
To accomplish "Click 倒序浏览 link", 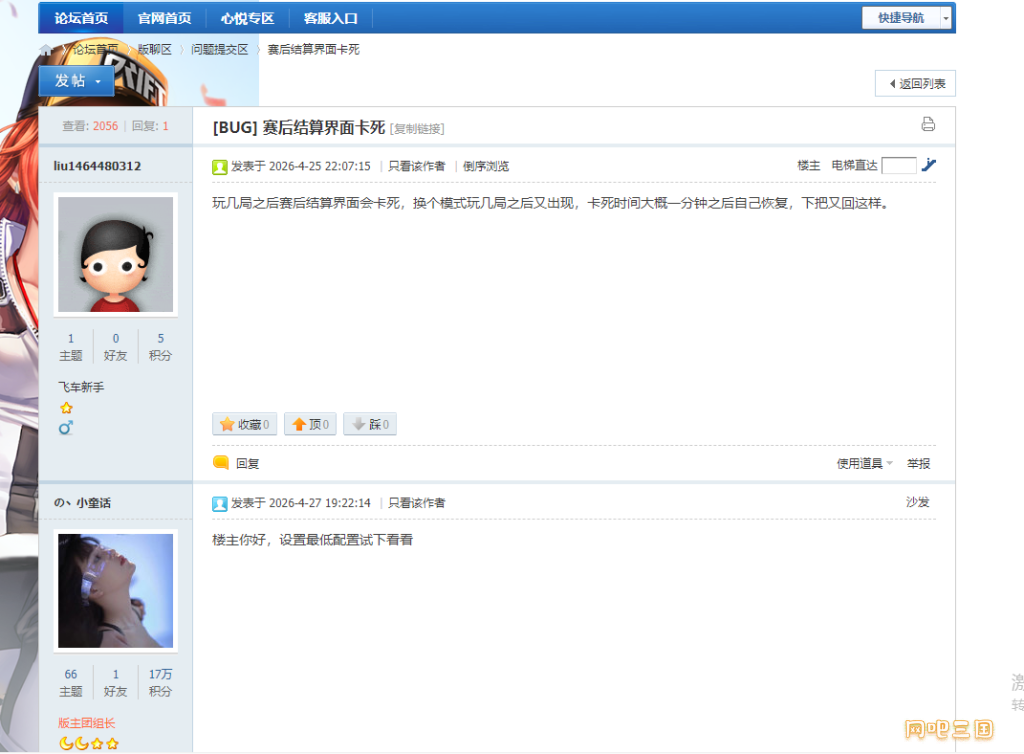I will tap(486, 166).
